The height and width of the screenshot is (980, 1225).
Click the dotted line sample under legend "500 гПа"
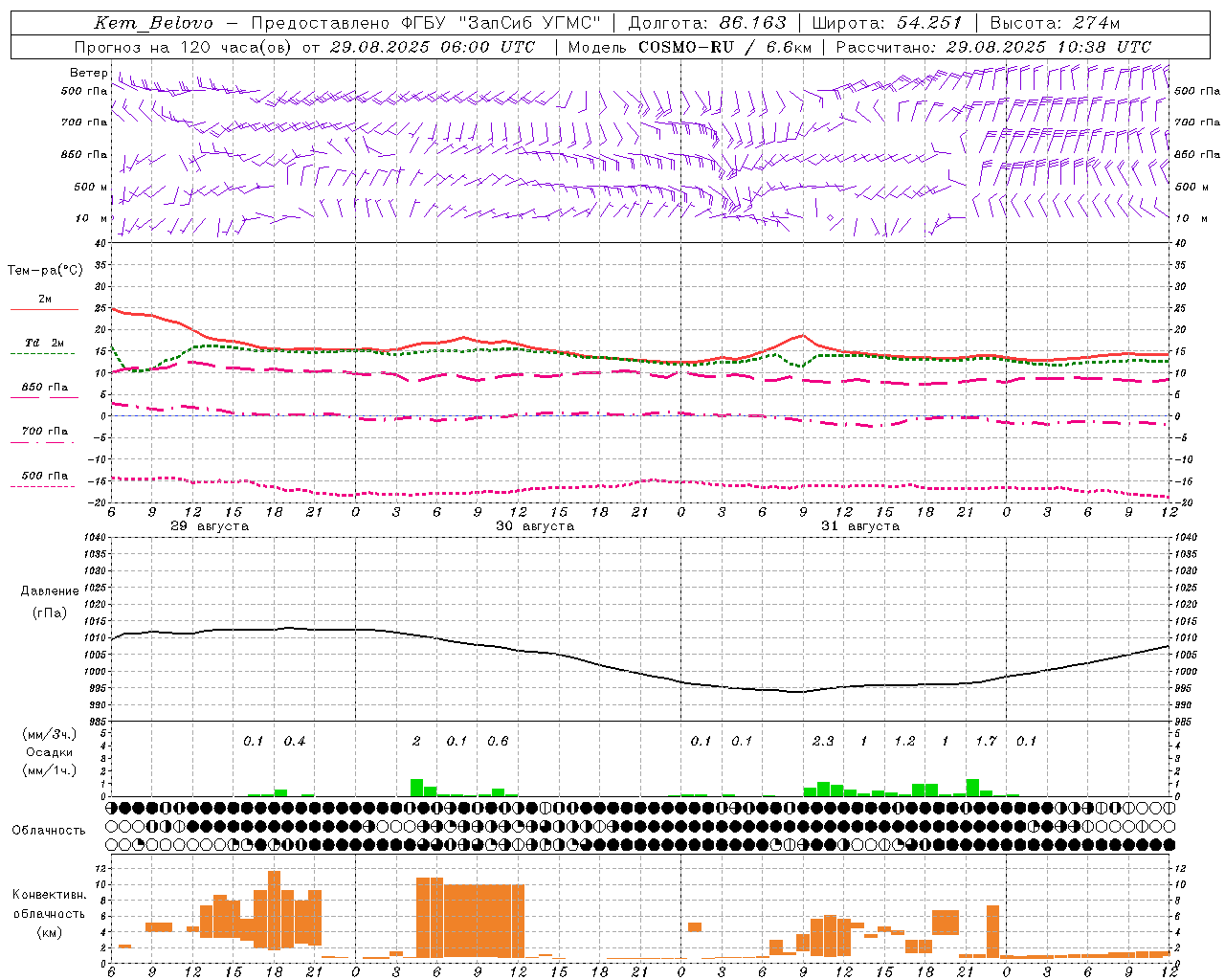coord(43,487)
